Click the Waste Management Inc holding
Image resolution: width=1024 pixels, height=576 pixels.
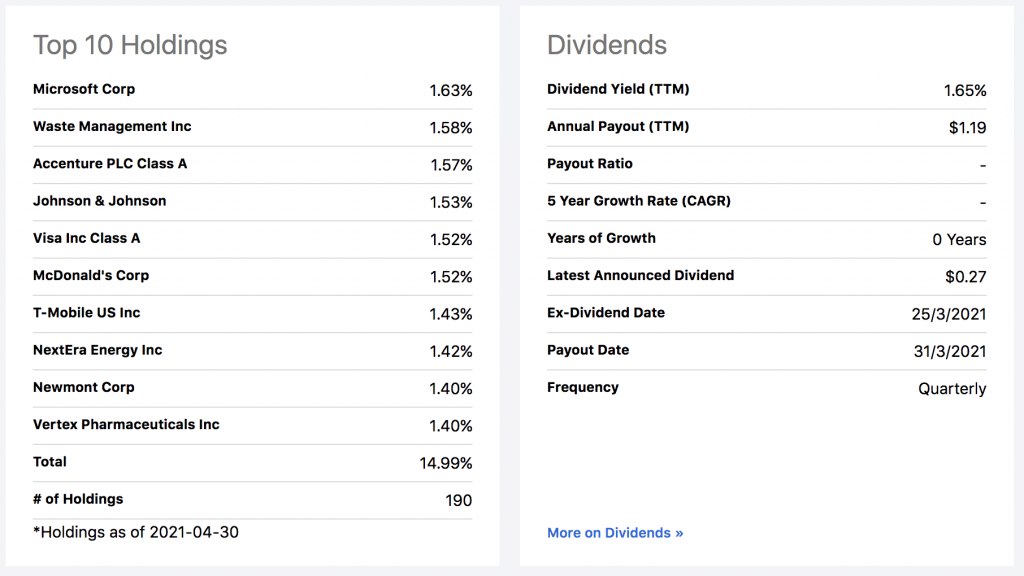(112, 127)
